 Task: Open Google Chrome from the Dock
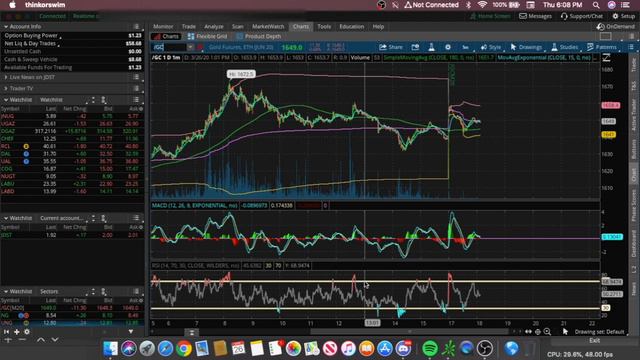coord(184,348)
